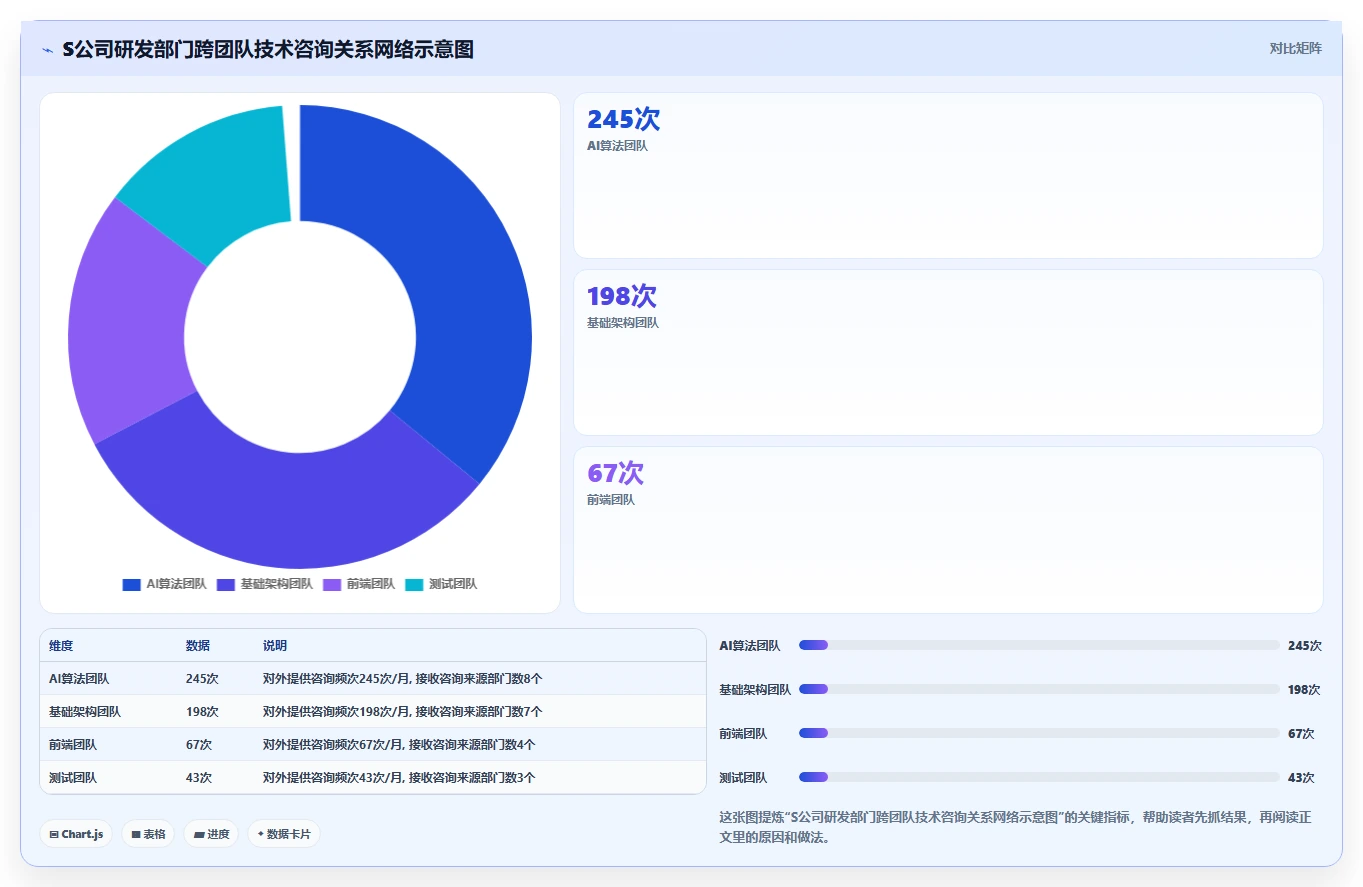This screenshot has width=1363, height=887.
Task: Click the 前端团队 progress bar
Action: click(x=1039, y=733)
